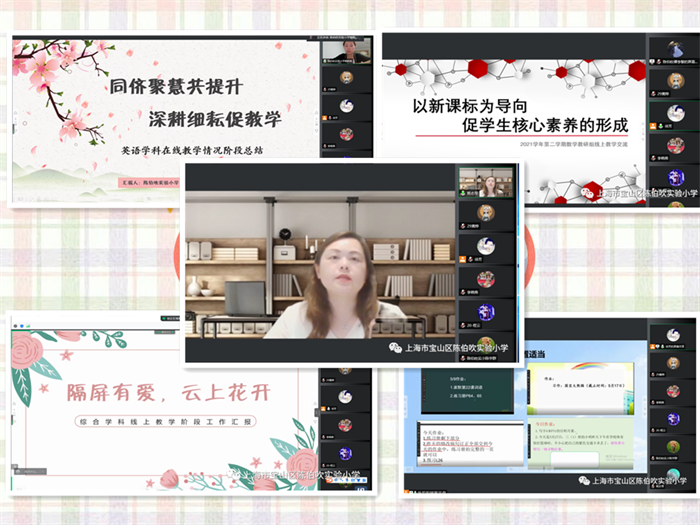Select the cat-eared girl avatar in center window

click(486, 212)
